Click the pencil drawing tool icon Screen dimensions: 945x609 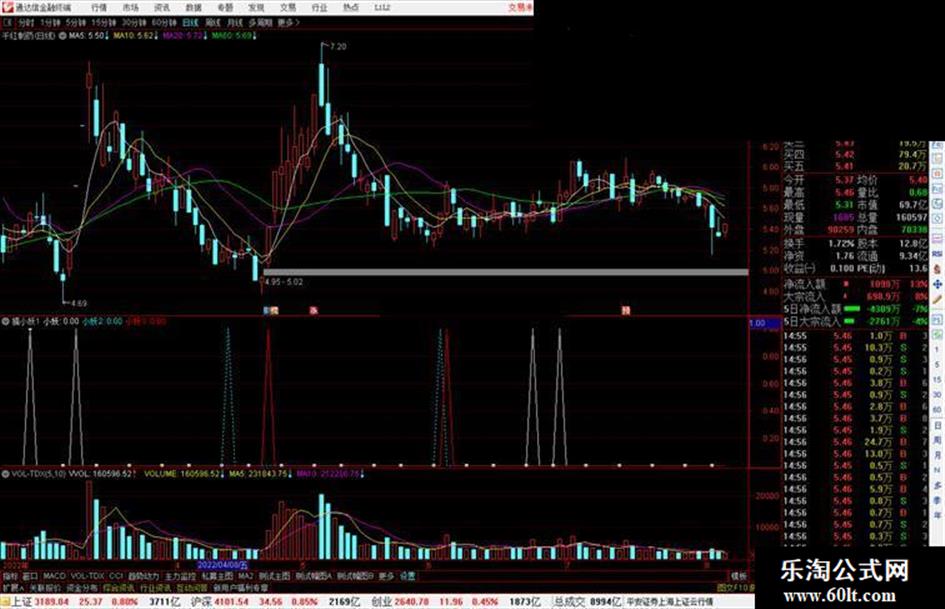[937, 299]
